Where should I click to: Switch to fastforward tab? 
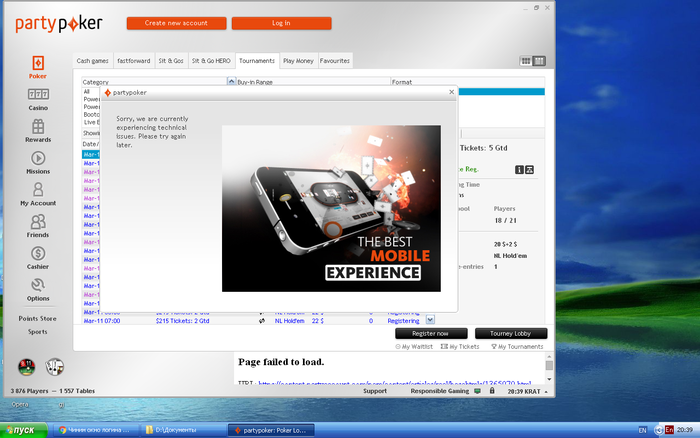pyautogui.click(x=134, y=61)
